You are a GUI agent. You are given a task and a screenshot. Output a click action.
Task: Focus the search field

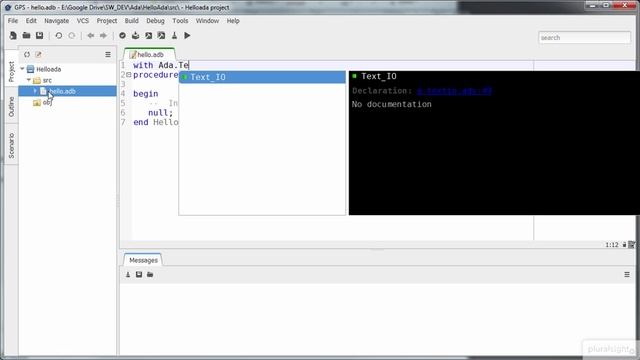tap(584, 38)
